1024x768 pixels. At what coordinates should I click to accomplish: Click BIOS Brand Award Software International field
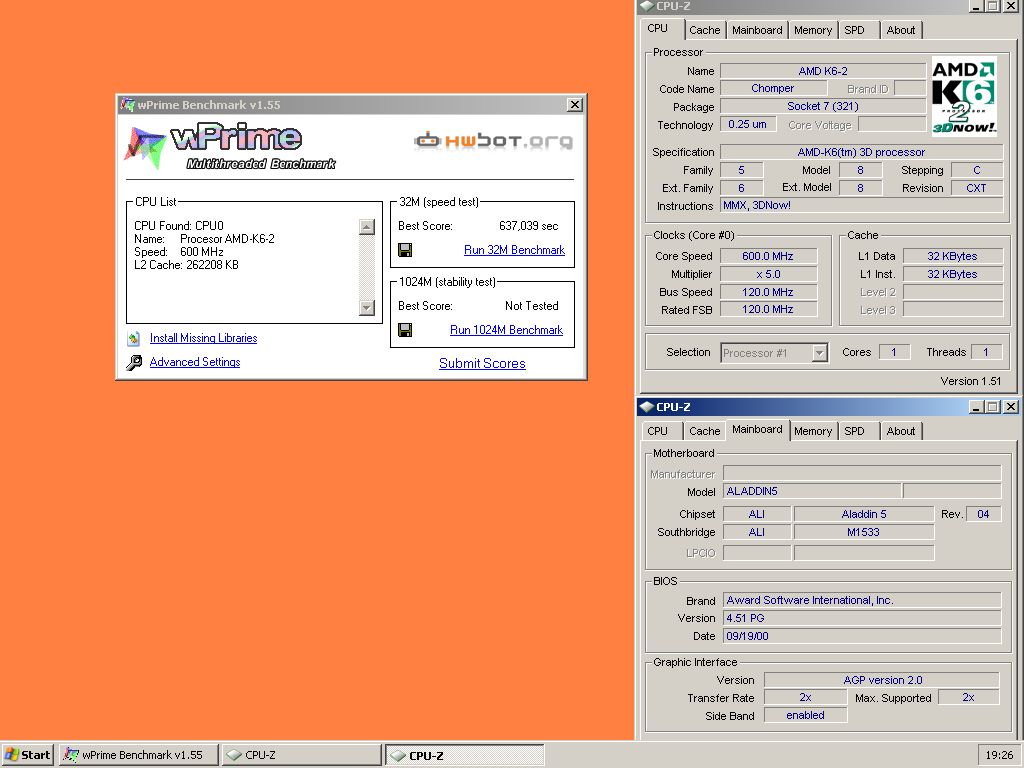tap(862, 600)
